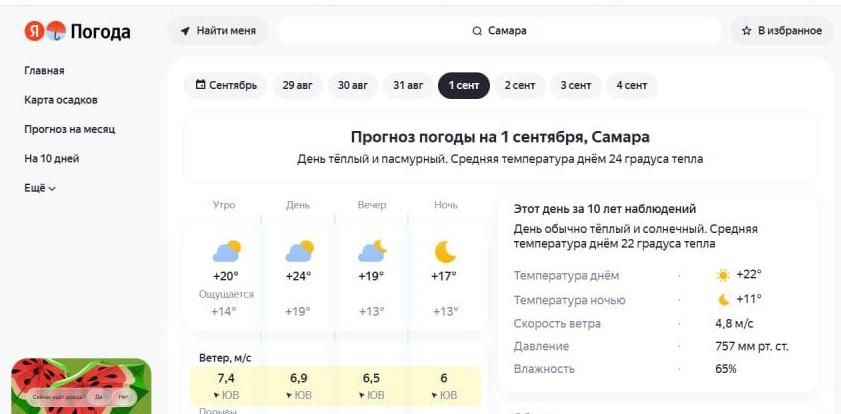Open the Yandex Ya logo icon
Image resolution: width=841 pixels, height=414 pixels.
click(x=34, y=31)
